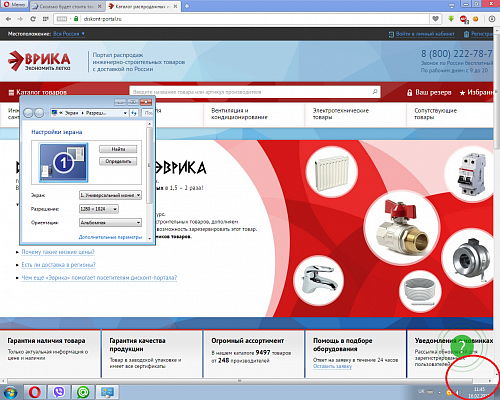Click the orange extension icon in toolbar
This screenshot has height=400, width=500.
tap(475, 19)
